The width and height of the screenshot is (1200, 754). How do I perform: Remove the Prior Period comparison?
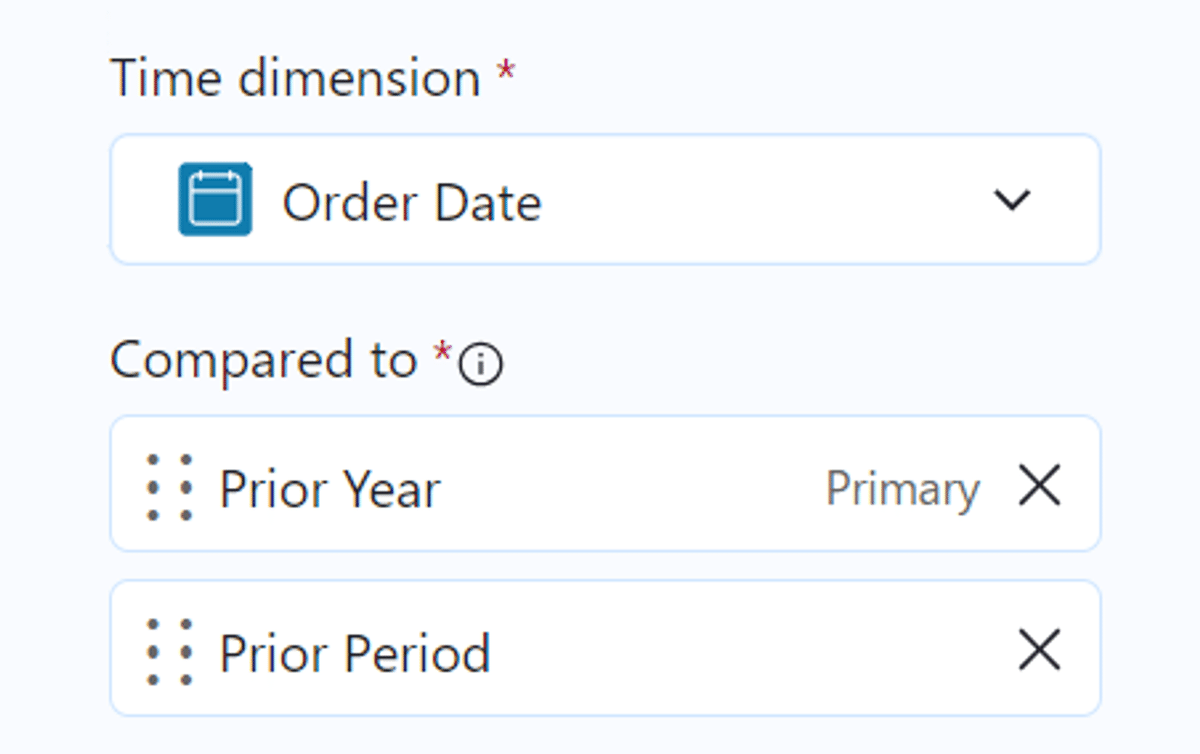coord(1039,651)
